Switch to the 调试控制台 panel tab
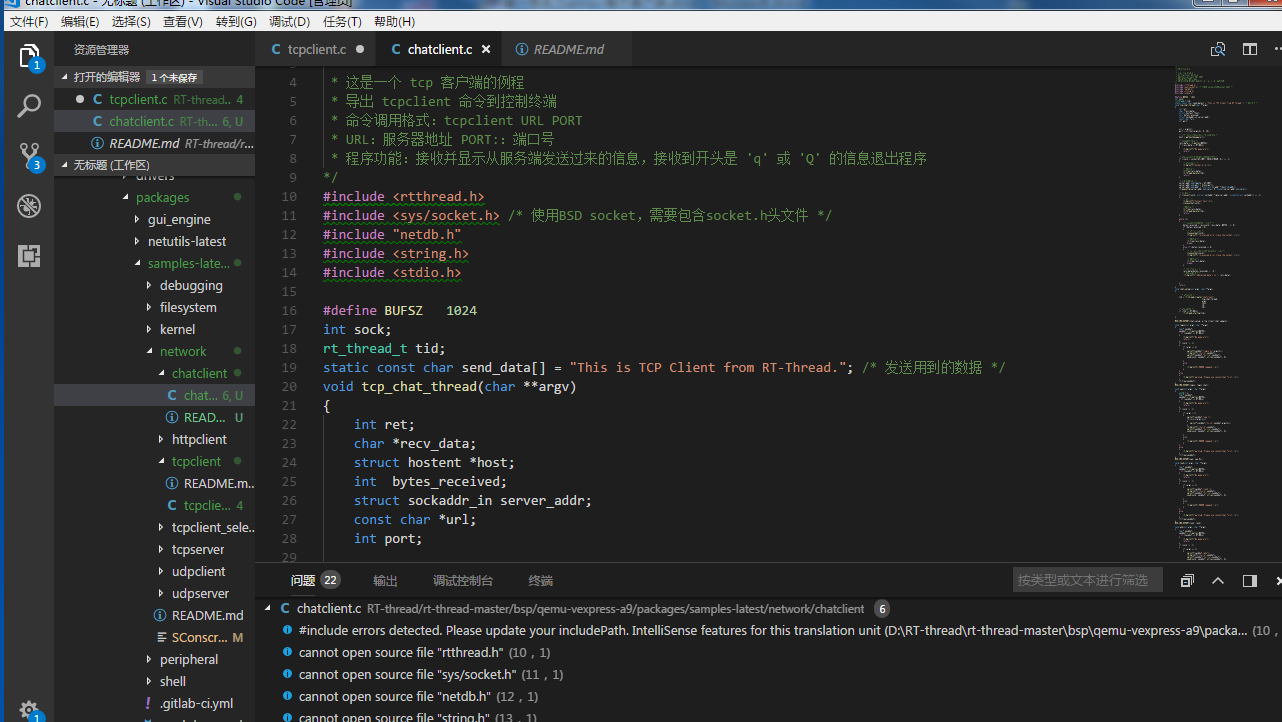1282x722 pixels. point(463,580)
